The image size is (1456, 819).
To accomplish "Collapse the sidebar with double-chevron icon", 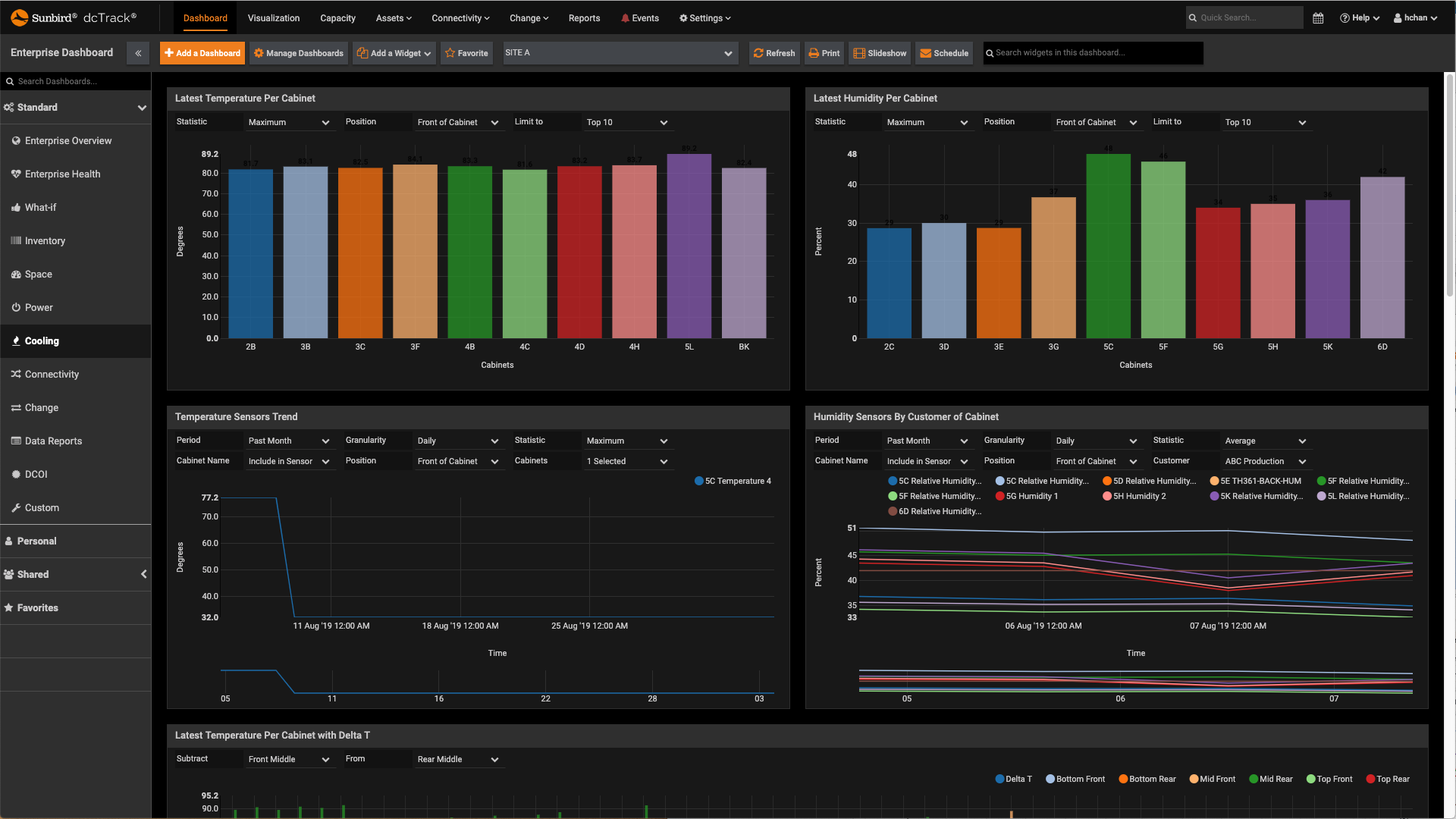I will 138,53.
